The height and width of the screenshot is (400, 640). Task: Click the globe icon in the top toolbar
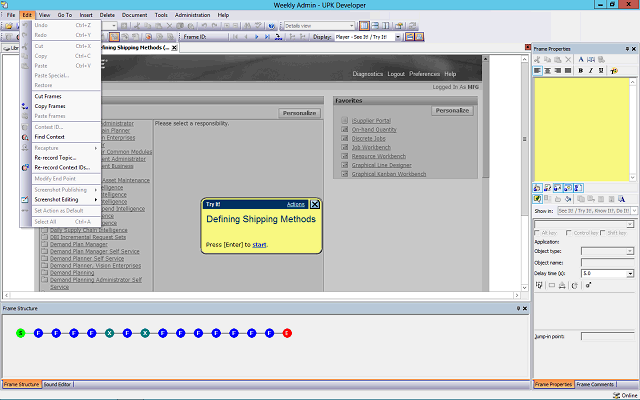pyautogui.click(x=271, y=26)
